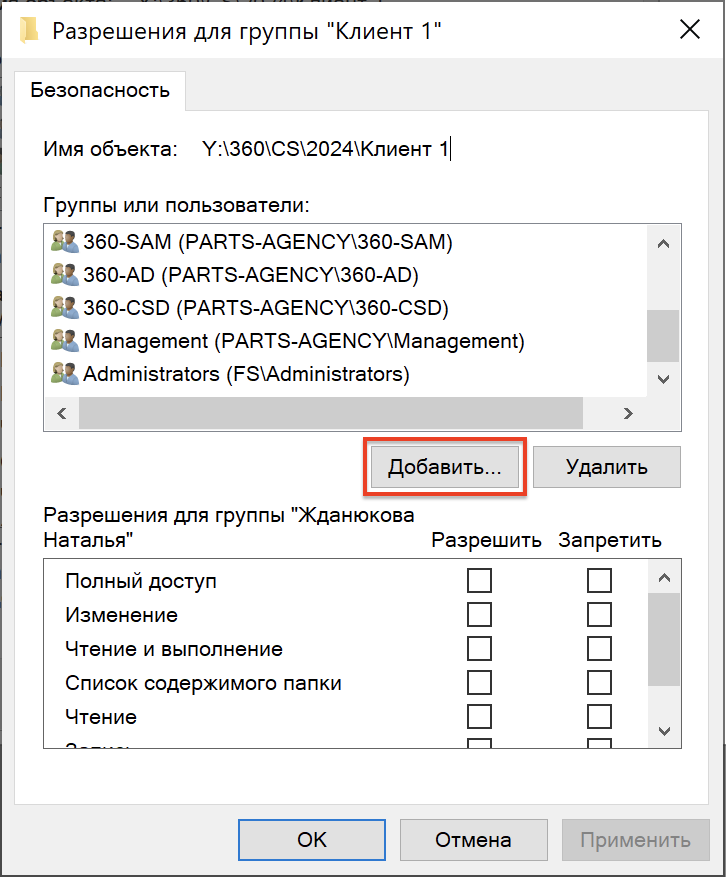
Task: Click the Management group icon
Action: (64, 341)
